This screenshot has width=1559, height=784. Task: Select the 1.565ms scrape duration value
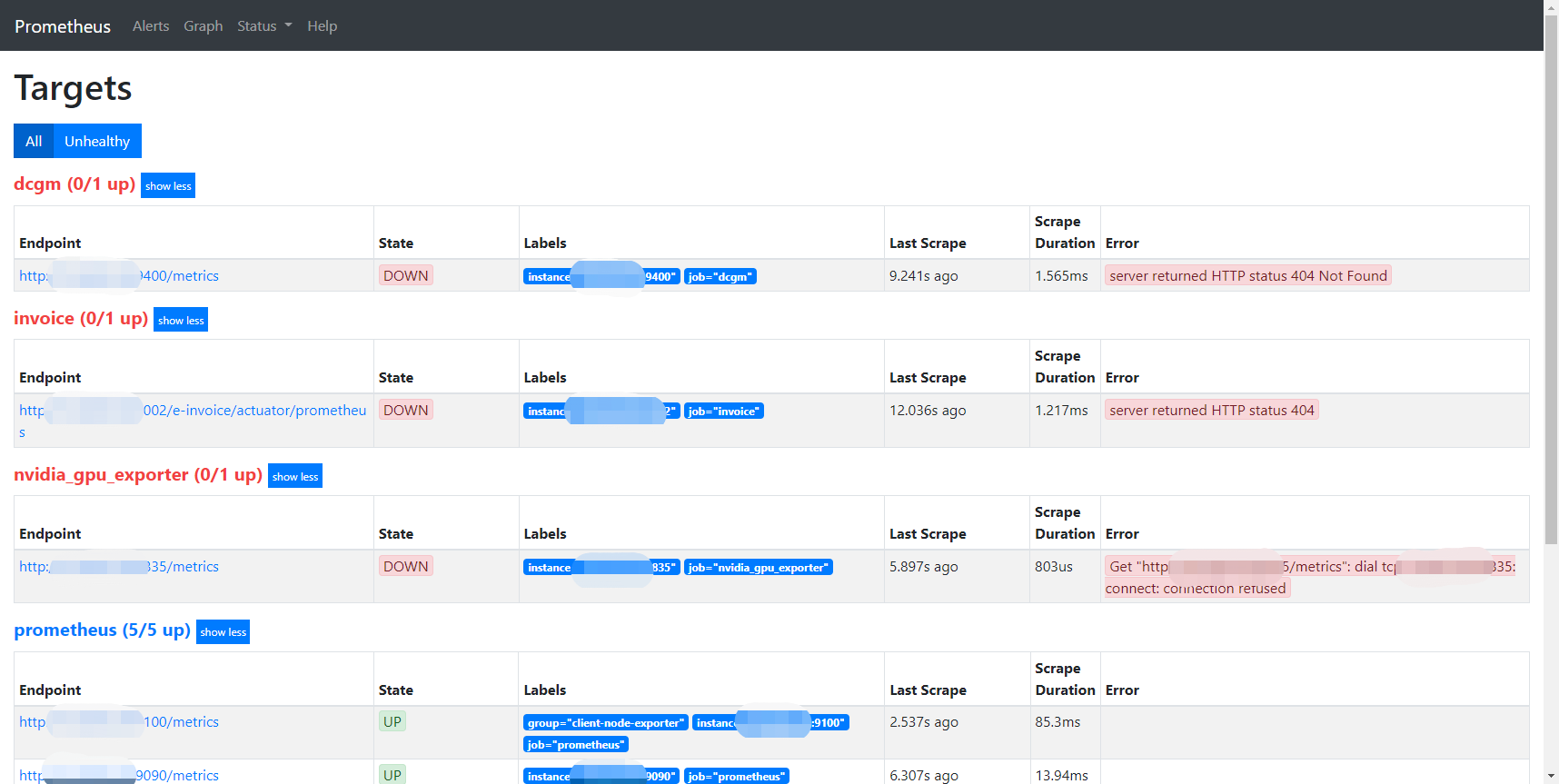[1061, 276]
